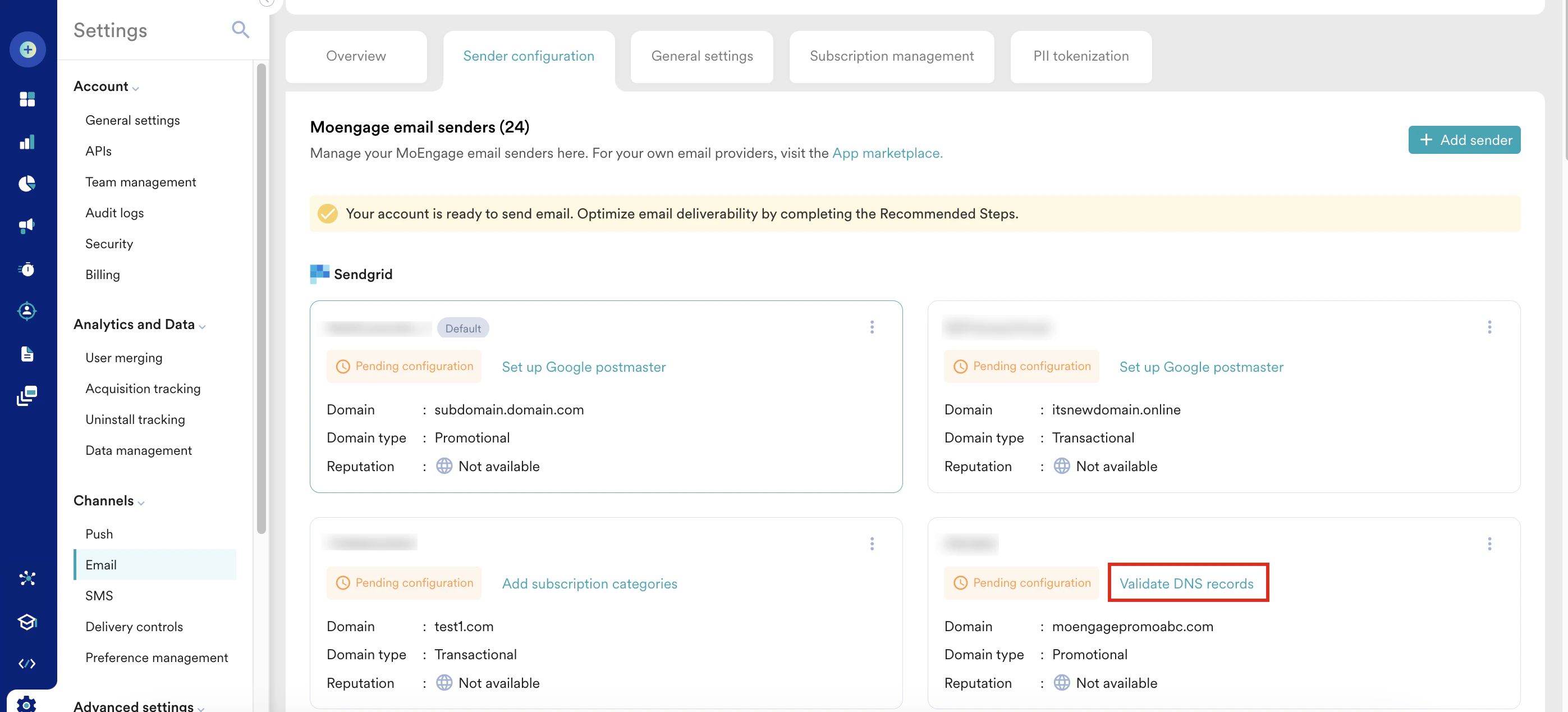Select the analytics bar chart icon
This screenshot has width=1568, height=712.
click(27, 142)
